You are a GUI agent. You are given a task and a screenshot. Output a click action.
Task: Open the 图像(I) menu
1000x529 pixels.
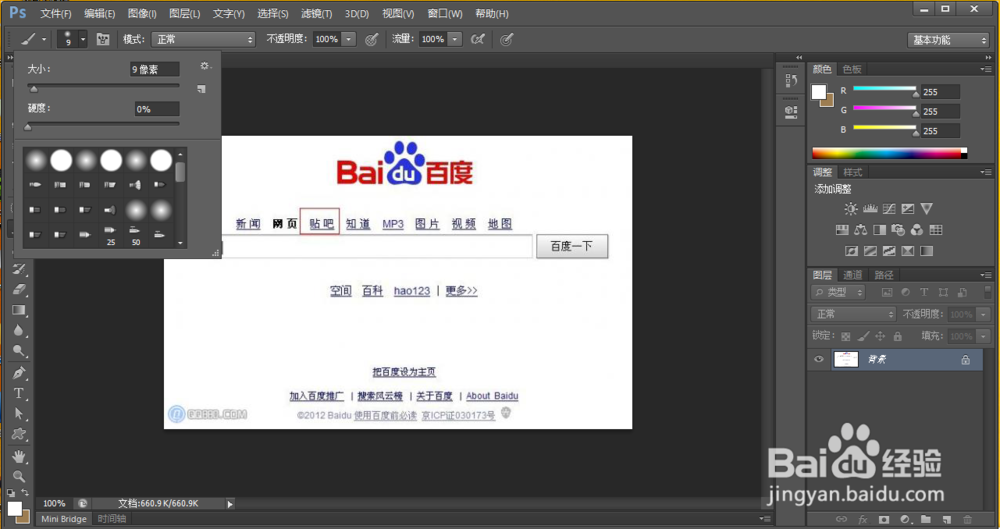142,13
